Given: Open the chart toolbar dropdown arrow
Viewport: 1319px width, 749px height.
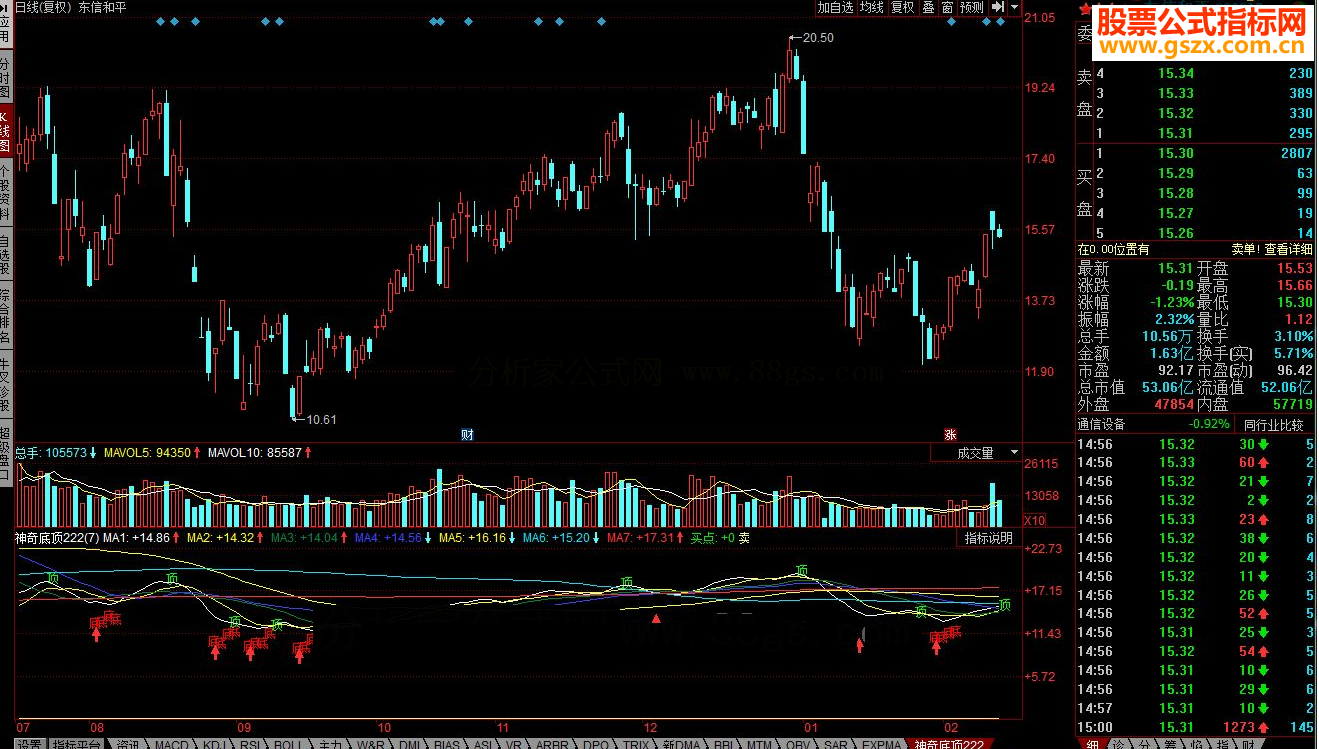Looking at the screenshot, I should [1014, 7].
